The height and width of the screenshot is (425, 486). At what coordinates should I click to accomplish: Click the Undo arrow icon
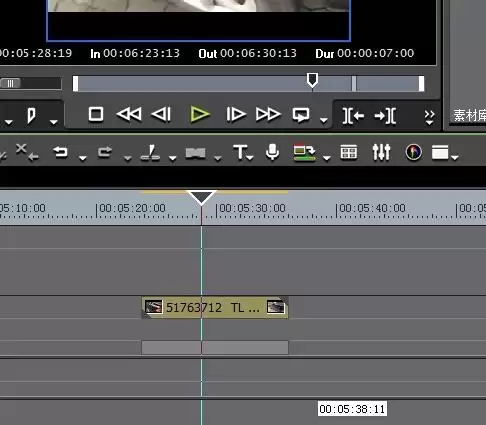(x=60, y=152)
